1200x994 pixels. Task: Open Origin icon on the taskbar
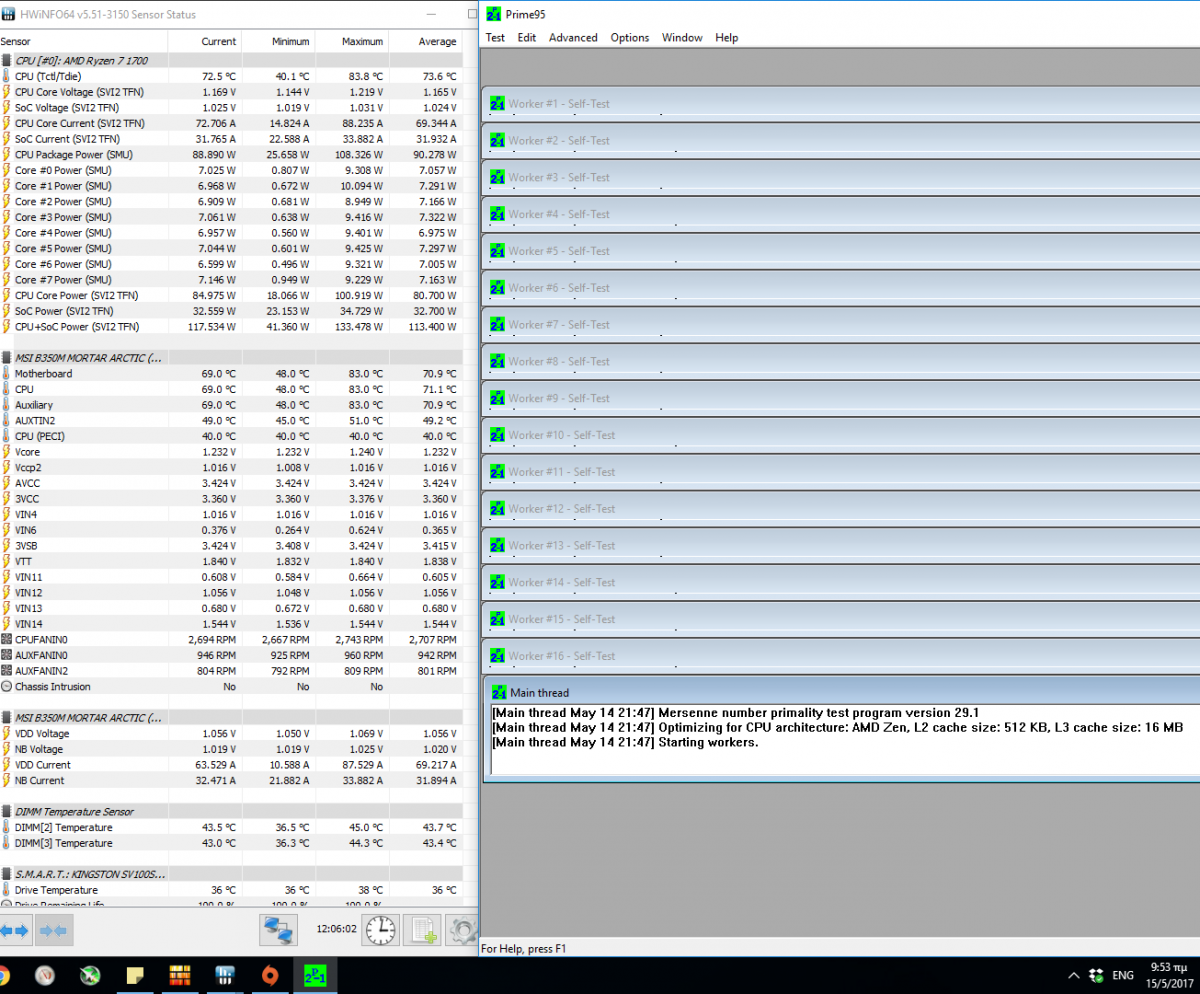pos(270,975)
